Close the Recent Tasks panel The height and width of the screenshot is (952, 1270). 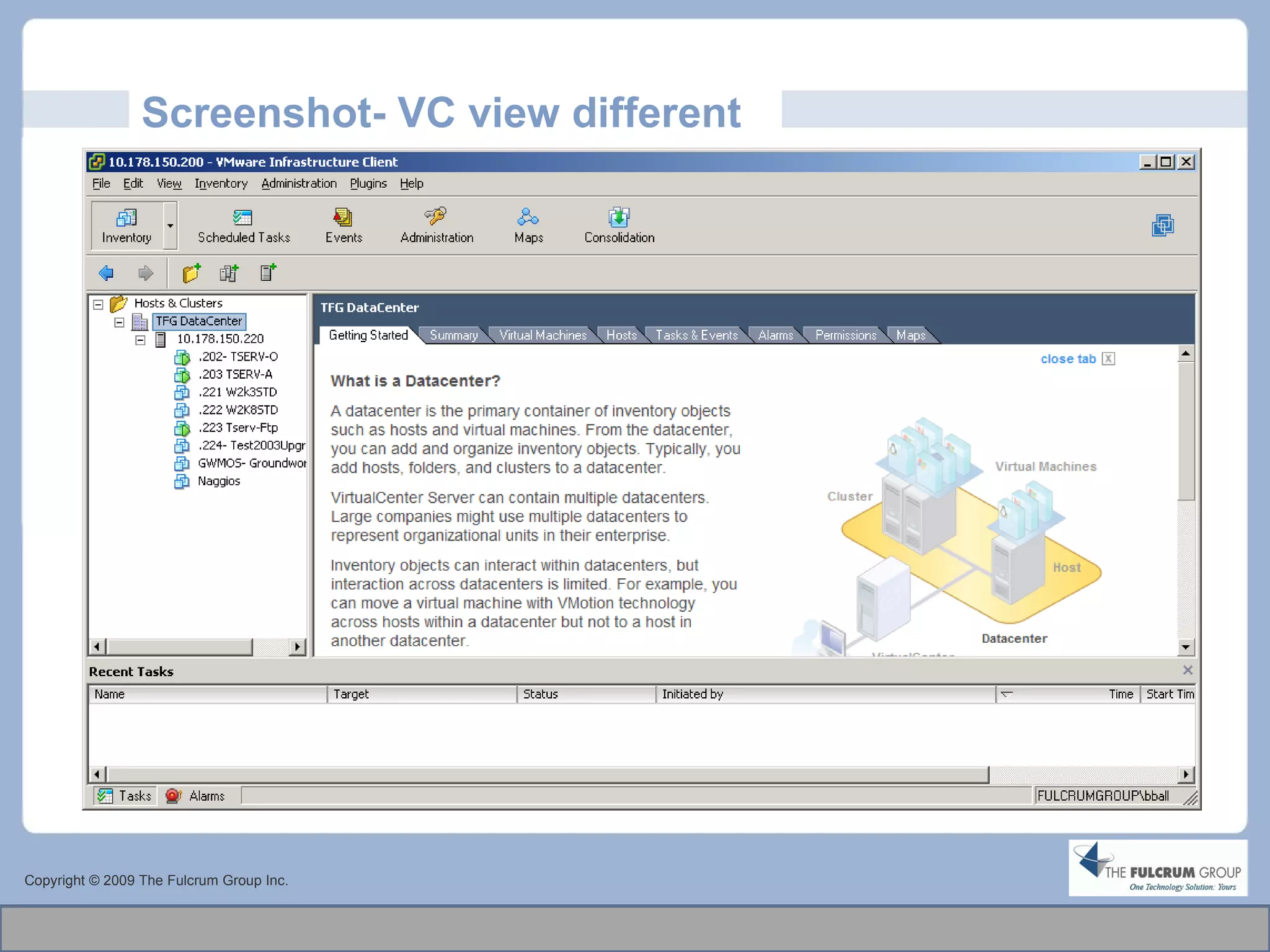1188,670
